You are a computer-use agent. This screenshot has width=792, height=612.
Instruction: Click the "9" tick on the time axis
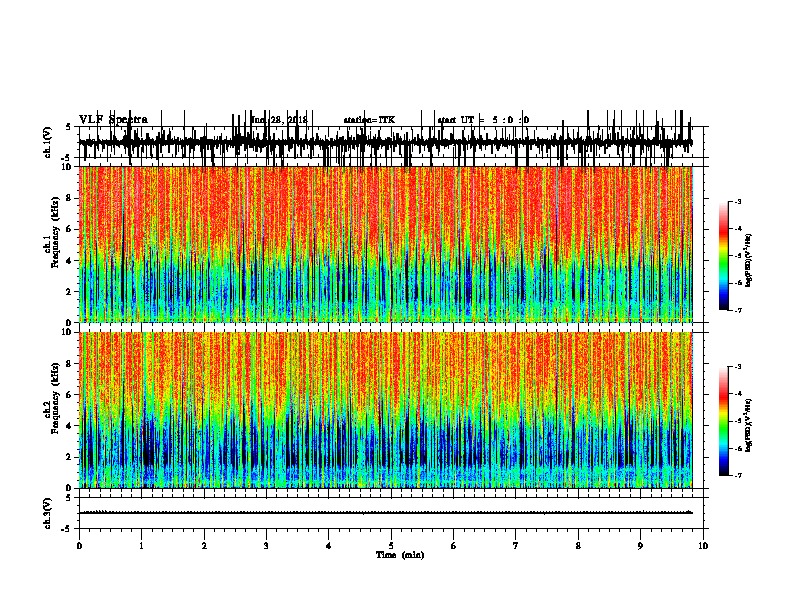[640, 546]
